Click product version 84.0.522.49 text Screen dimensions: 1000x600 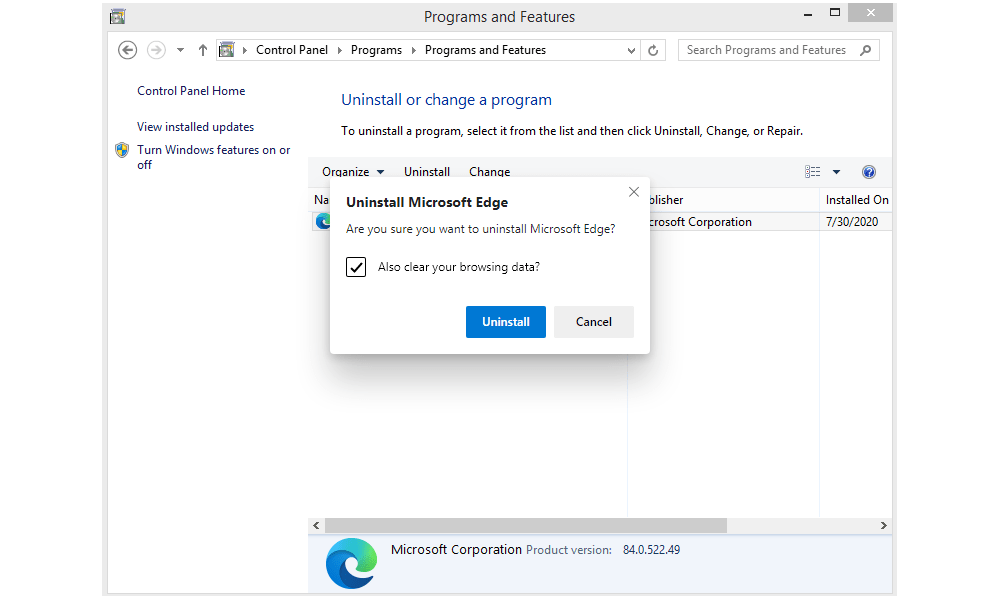coord(651,550)
